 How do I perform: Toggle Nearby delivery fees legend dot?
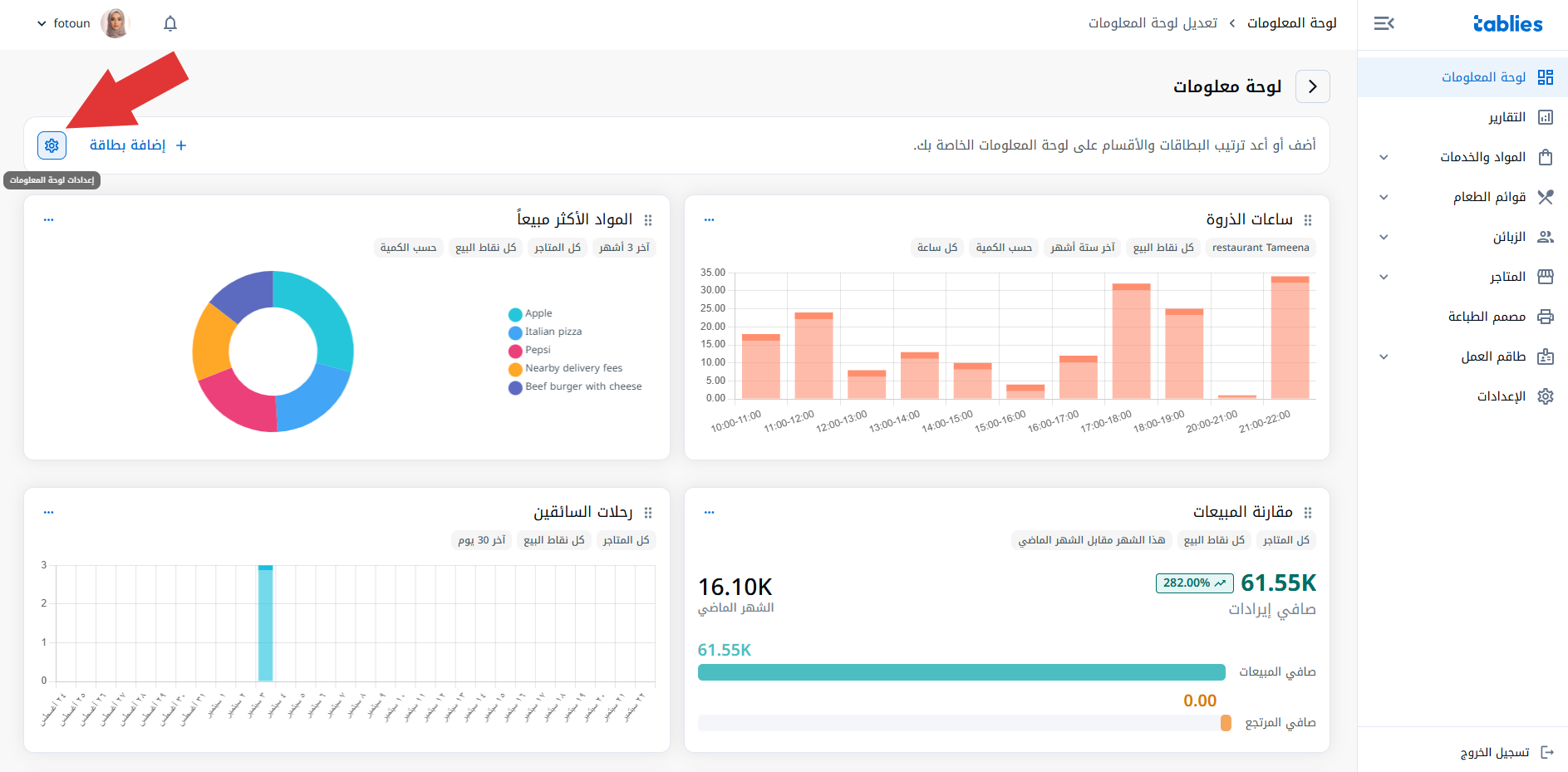[515, 369]
